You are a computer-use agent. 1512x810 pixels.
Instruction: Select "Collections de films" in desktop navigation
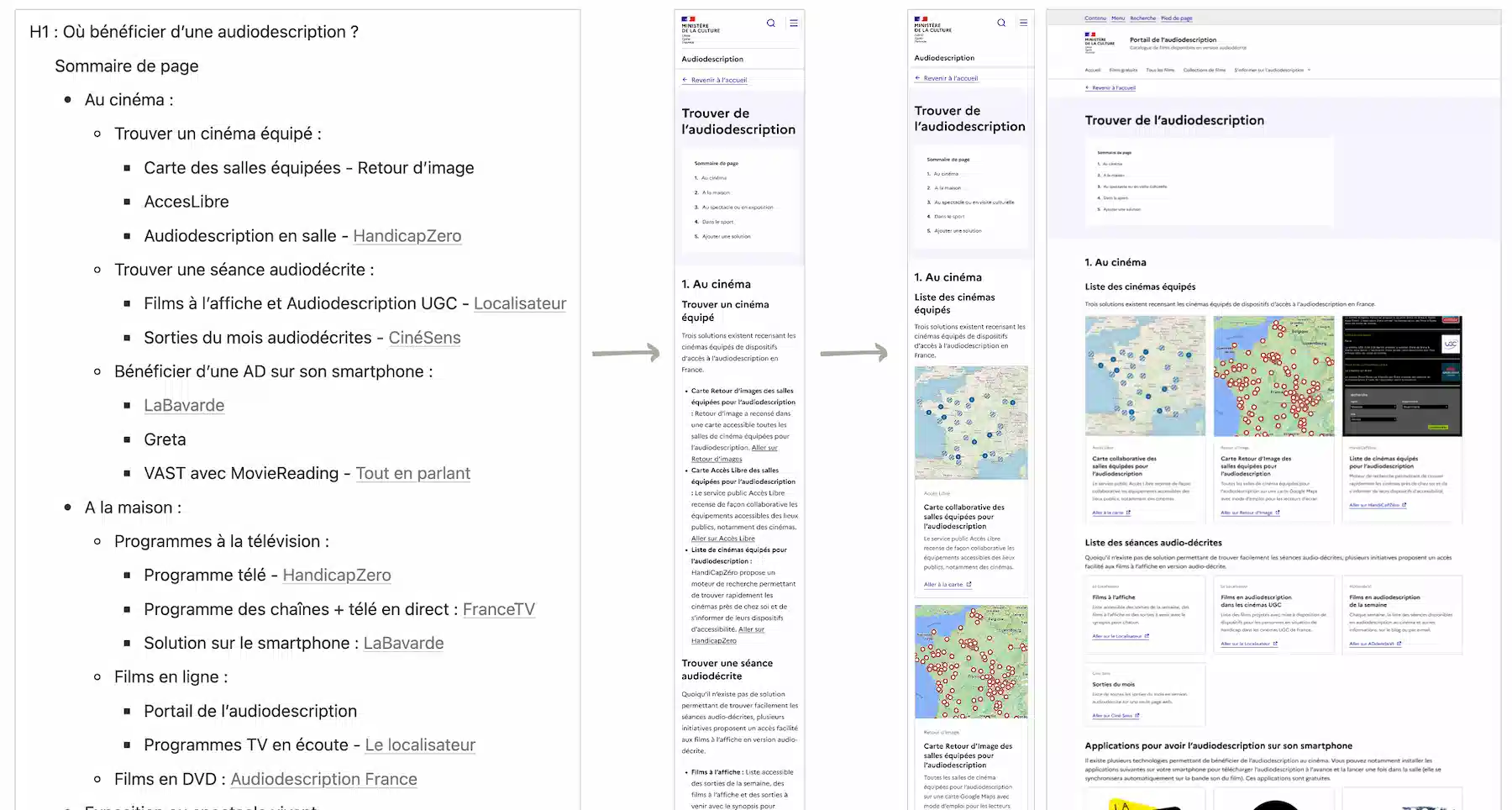[x=1205, y=71]
